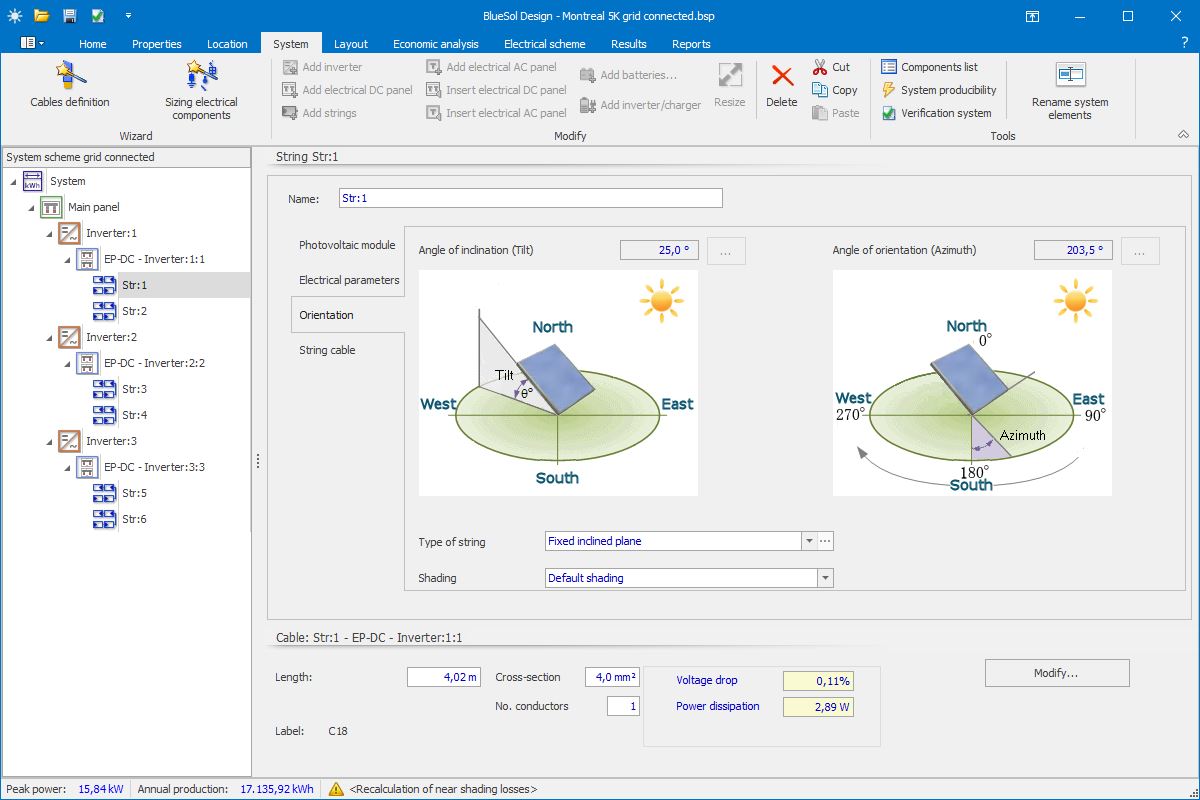This screenshot has height=800, width=1200.
Task: Cut the selected element with the scissors
Action: tap(830, 67)
